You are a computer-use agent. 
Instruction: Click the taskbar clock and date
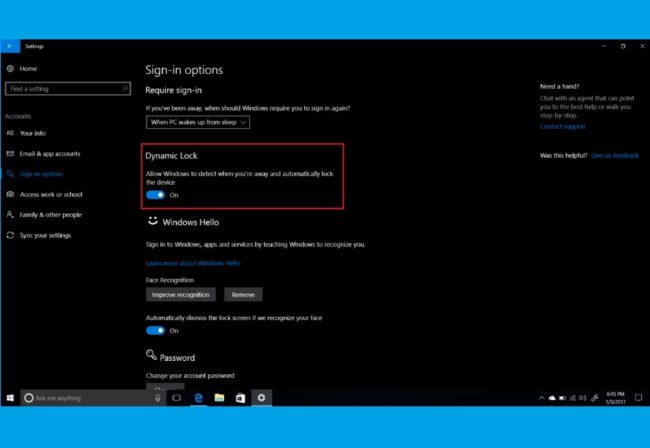616,398
